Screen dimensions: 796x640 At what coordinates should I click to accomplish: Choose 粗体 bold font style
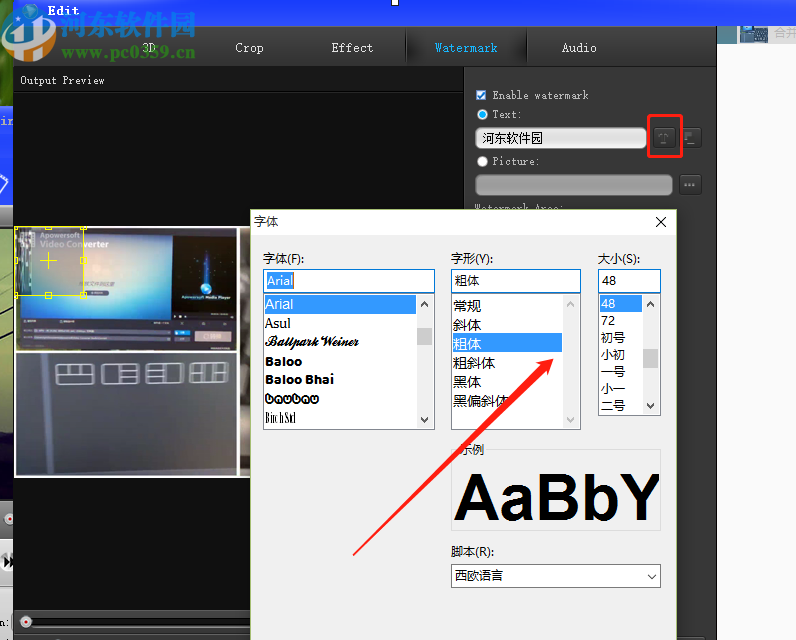click(507, 344)
